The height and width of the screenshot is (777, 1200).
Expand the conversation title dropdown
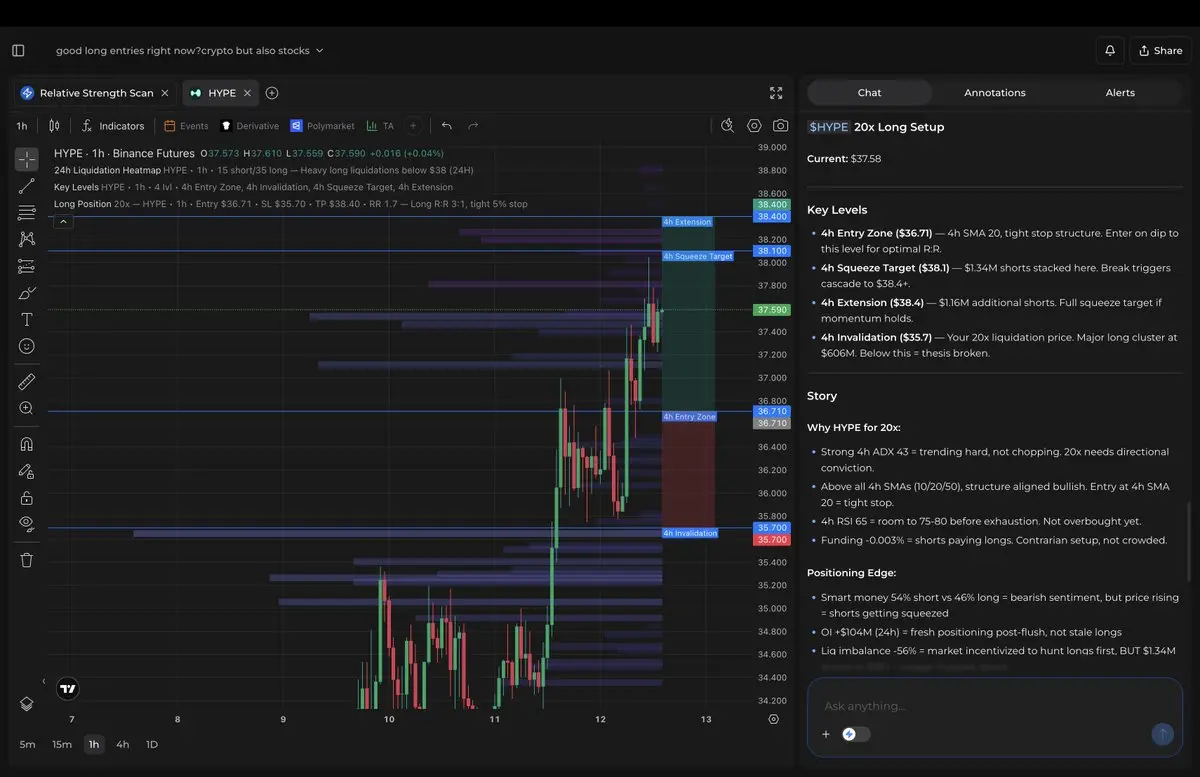pos(319,50)
